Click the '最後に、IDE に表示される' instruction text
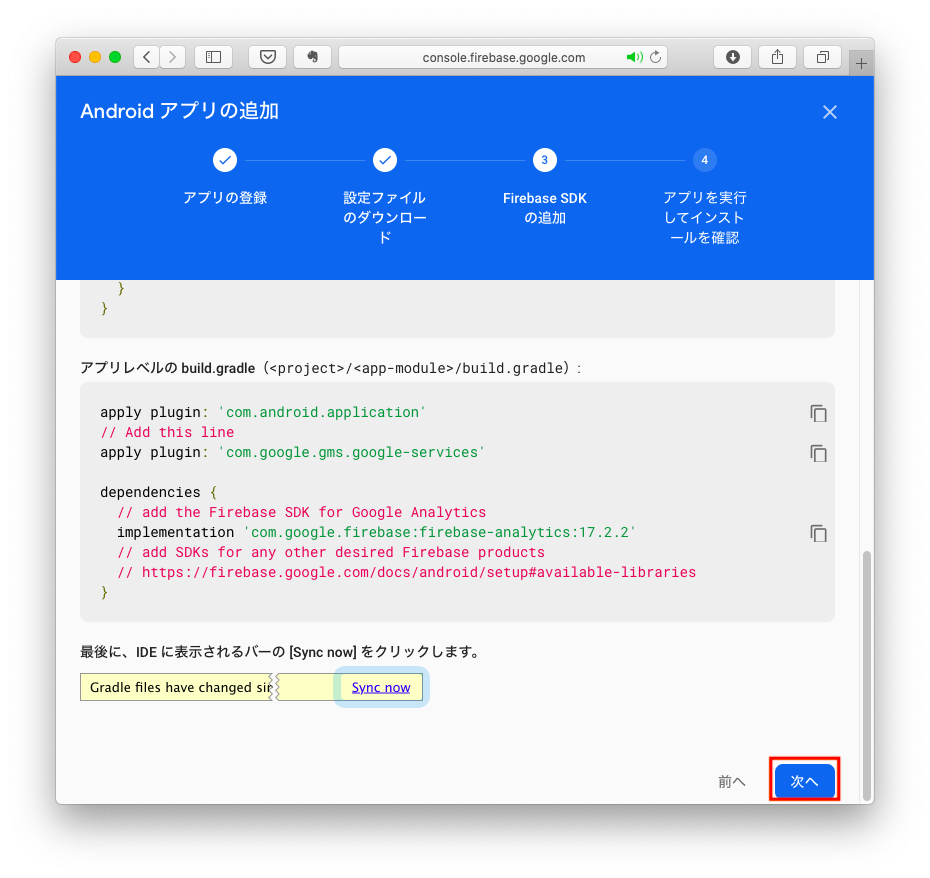 pyautogui.click(x=279, y=652)
